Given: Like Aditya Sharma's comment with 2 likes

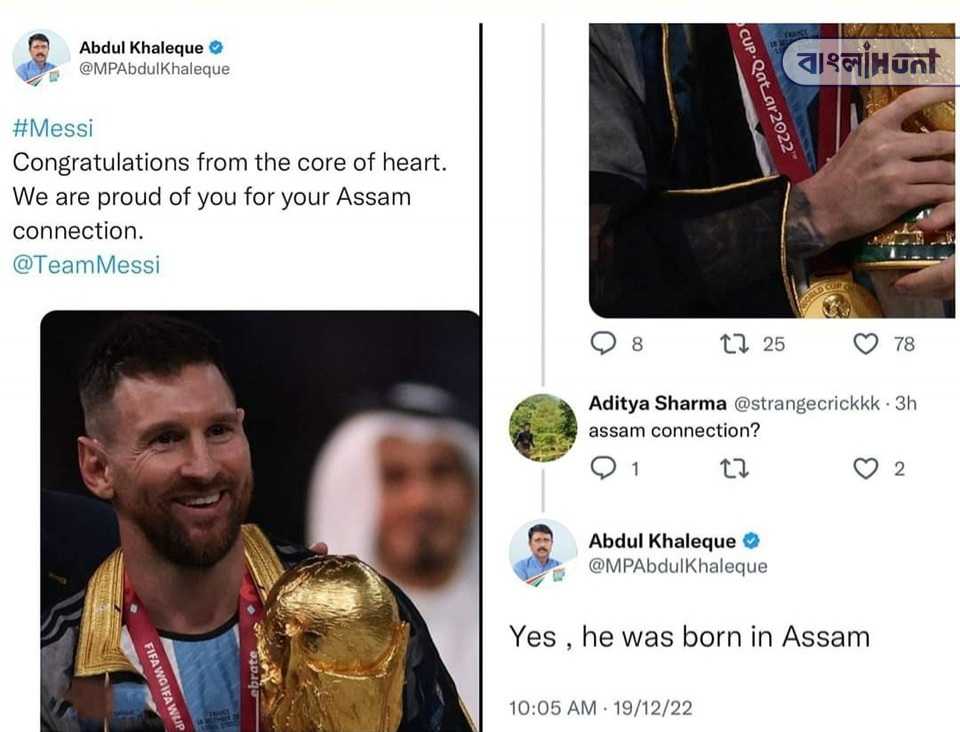Looking at the screenshot, I should click(x=866, y=469).
